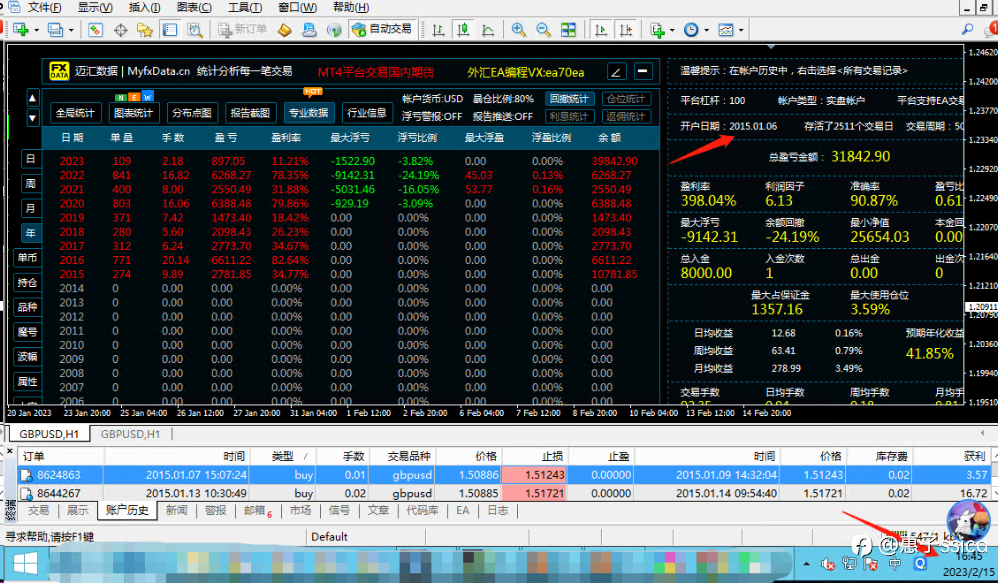The height and width of the screenshot is (583, 998).
Task: Select the 周 period sidebar button
Action: pyautogui.click(x=30, y=183)
